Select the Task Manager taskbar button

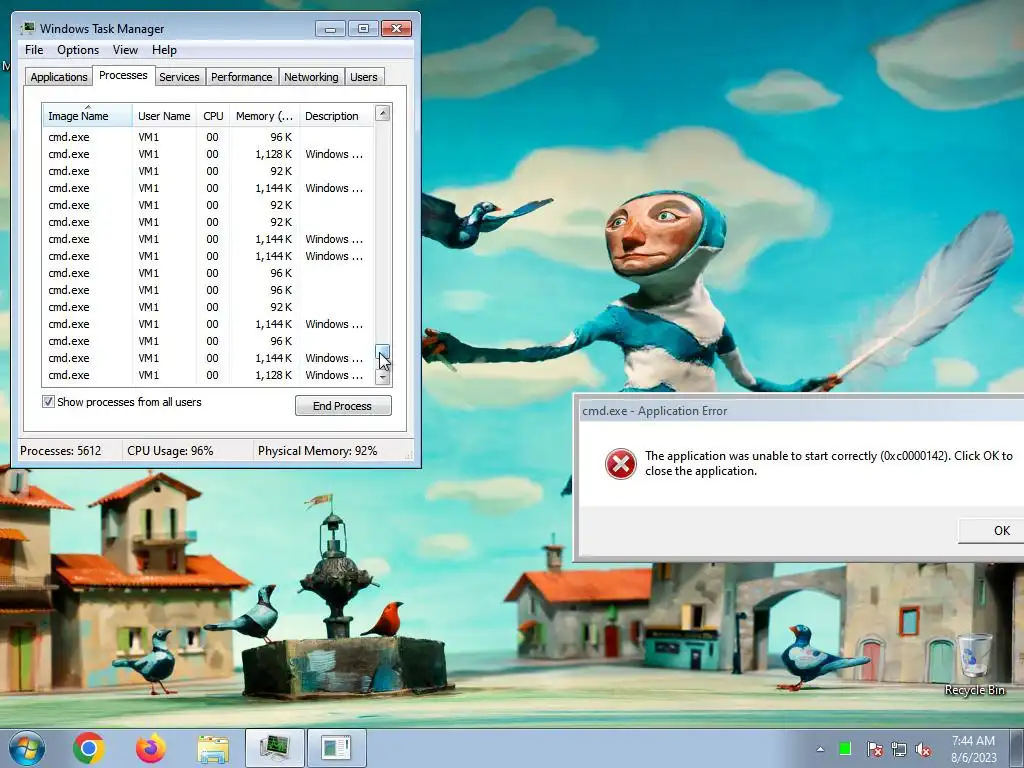pyautogui.click(x=275, y=748)
